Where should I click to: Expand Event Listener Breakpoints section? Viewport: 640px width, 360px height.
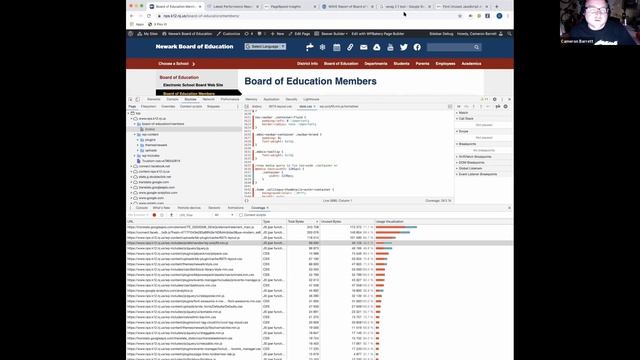tap(477, 174)
